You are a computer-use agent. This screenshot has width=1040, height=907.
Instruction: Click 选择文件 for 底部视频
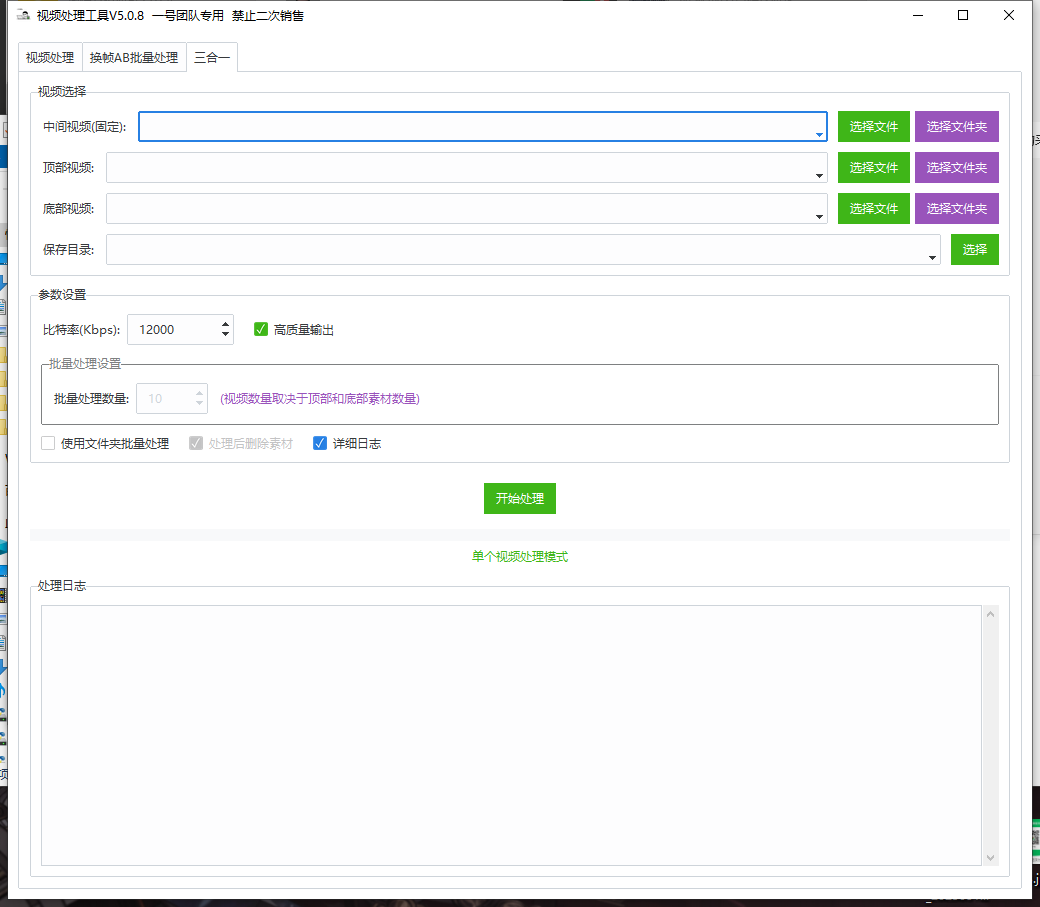coord(874,208)
